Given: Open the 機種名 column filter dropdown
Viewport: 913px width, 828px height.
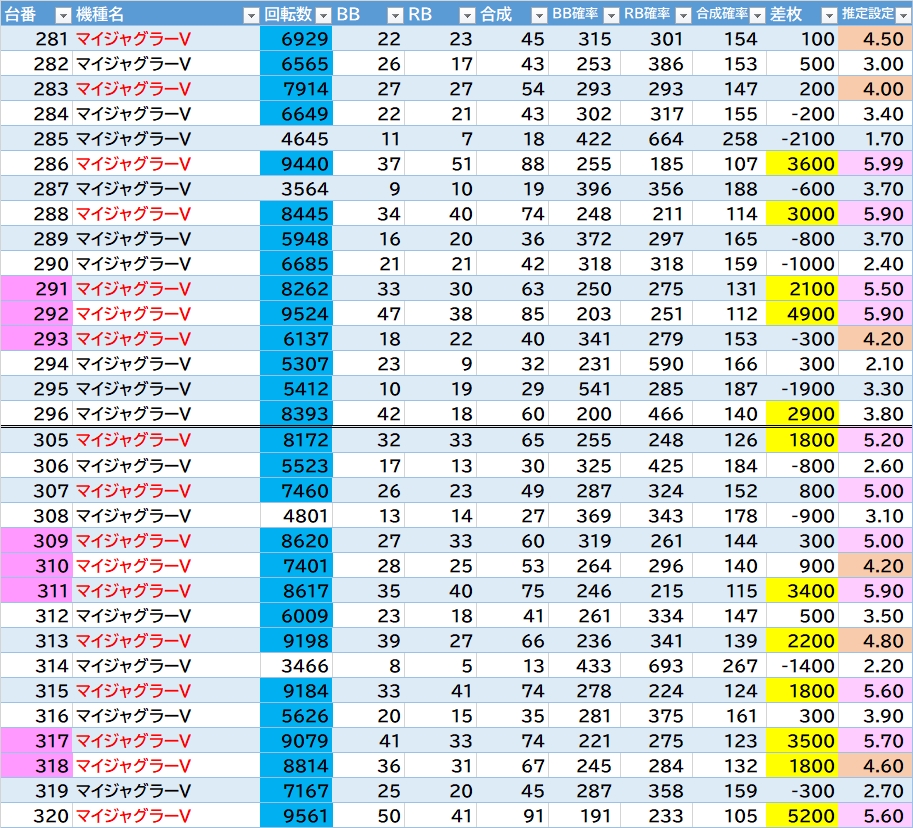Looking at the screenshot, I should [250, 15].
